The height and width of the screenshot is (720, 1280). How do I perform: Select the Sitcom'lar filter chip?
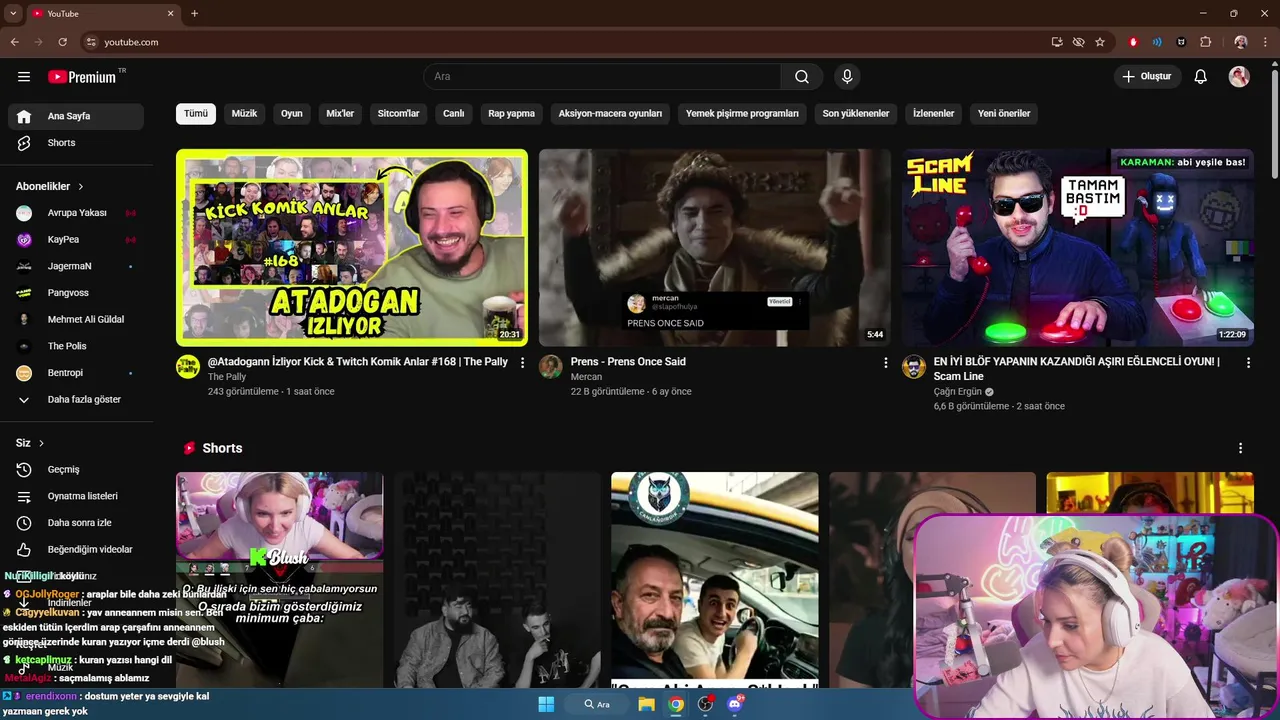pyautogui.click(x=398, y=114)
